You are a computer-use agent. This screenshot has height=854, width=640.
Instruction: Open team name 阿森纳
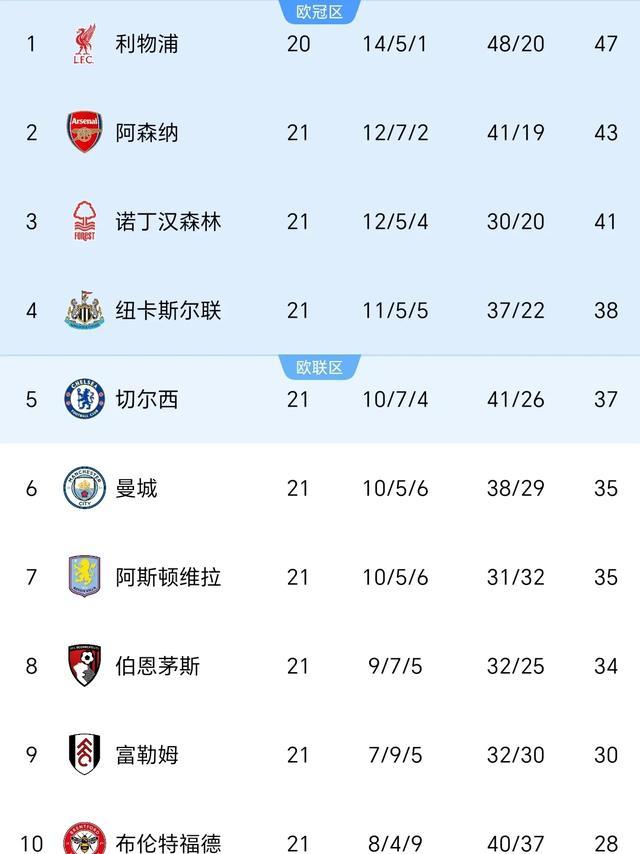pyautogui.click(x=147, y=132)
